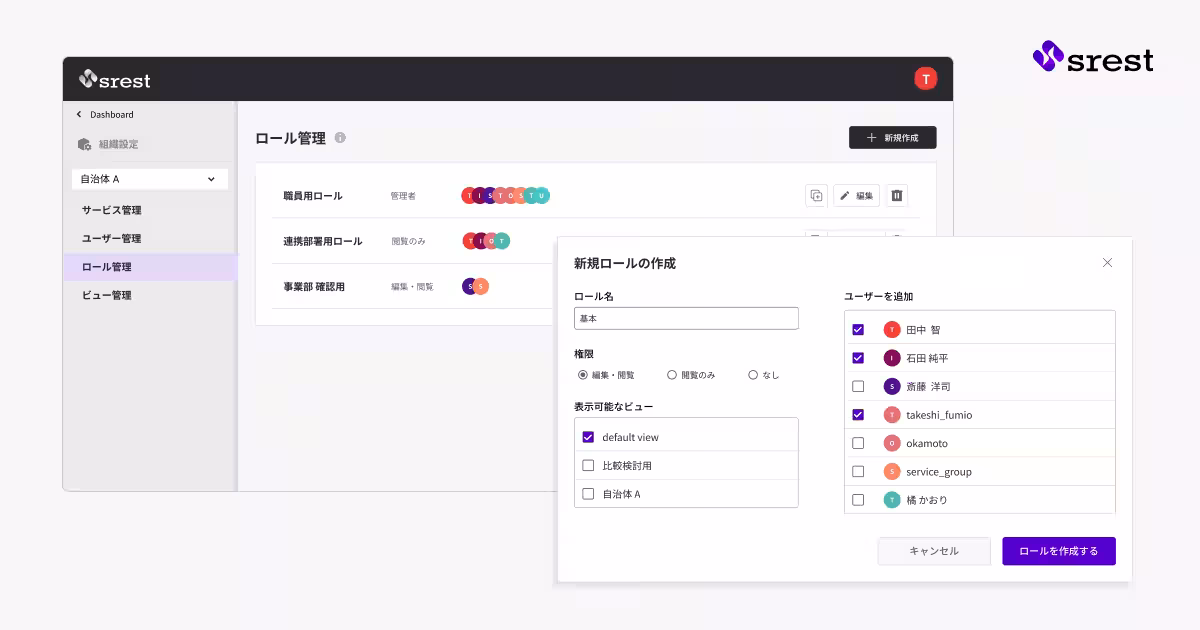Click the ロール名 text field
This screenshot has width=1200, height=630.
686,317
